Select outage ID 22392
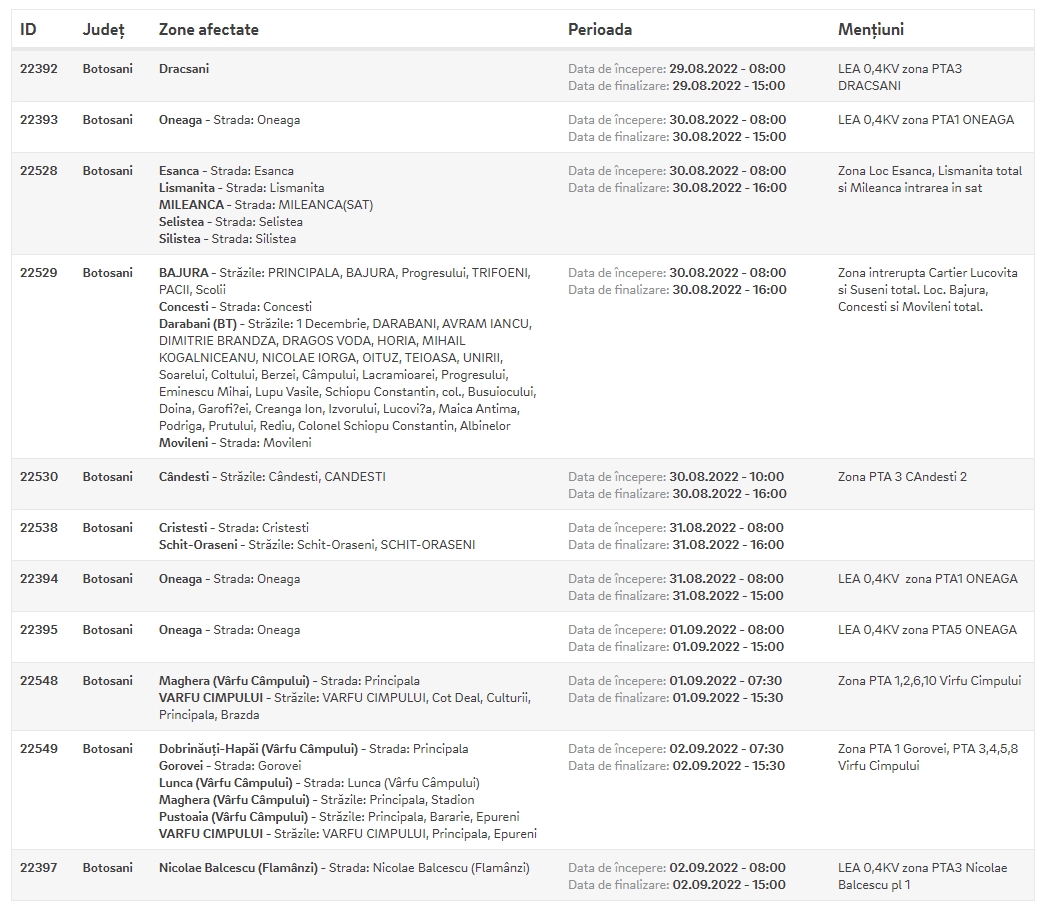The image size is (1048, 916). click(39, 69)
